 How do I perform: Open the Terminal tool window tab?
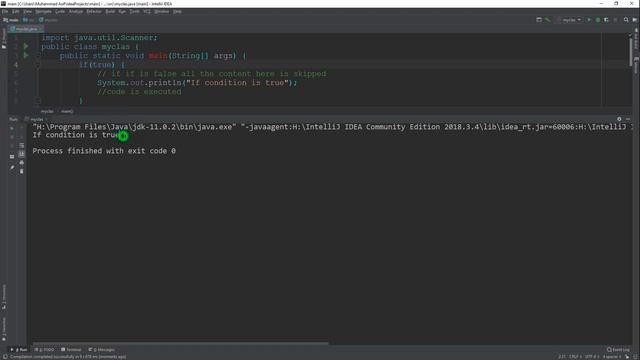(71, 350)
